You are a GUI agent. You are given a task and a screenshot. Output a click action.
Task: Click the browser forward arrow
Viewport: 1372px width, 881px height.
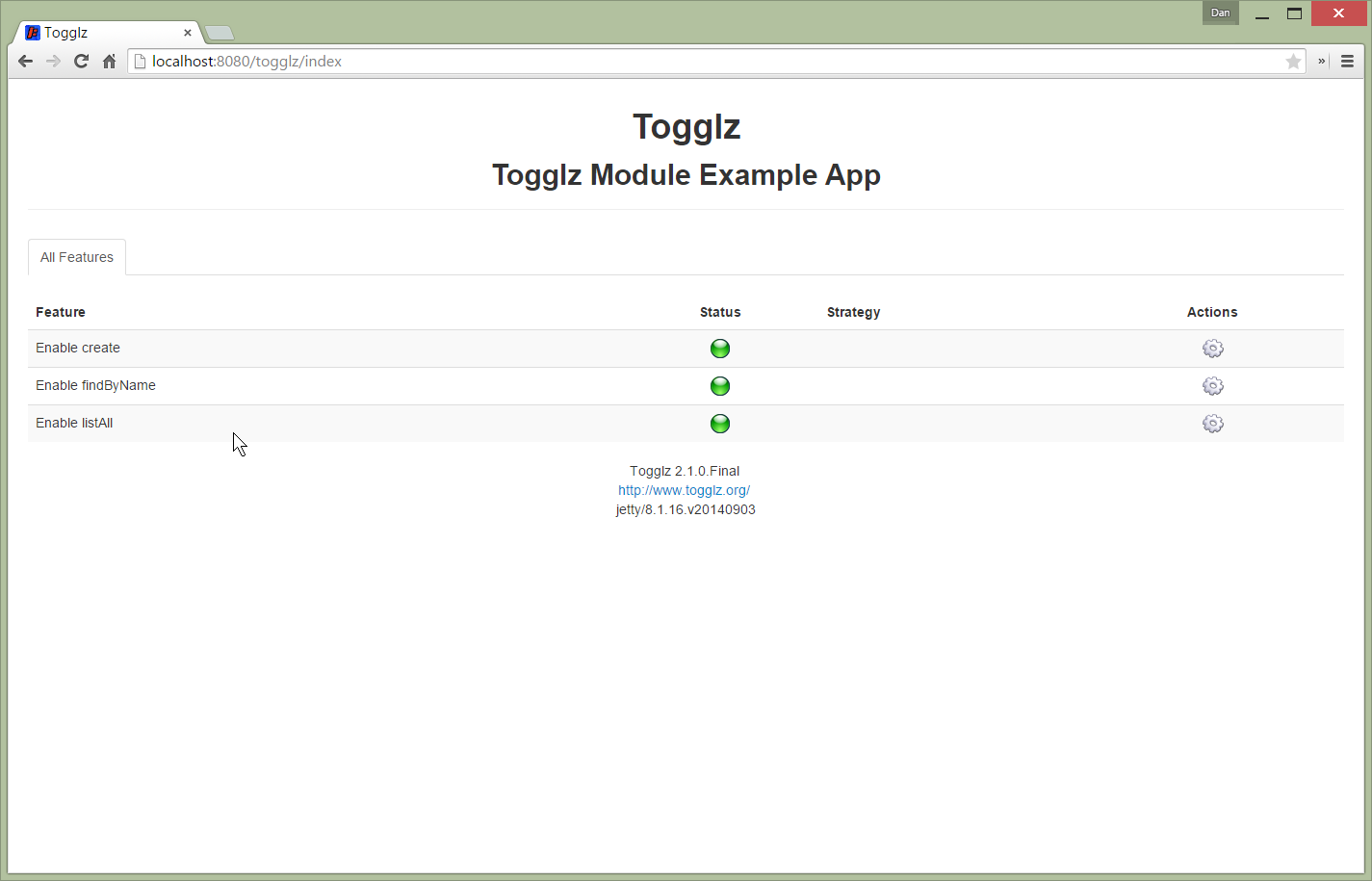coord(53,62)
